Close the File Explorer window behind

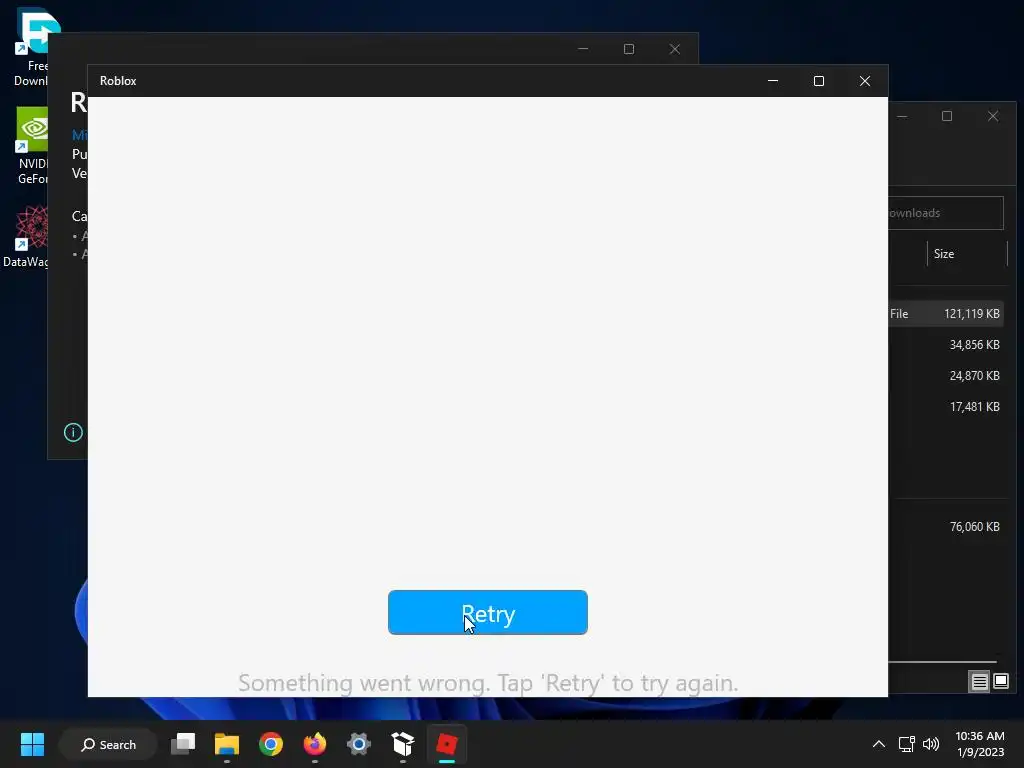click(x=993, y=116)
